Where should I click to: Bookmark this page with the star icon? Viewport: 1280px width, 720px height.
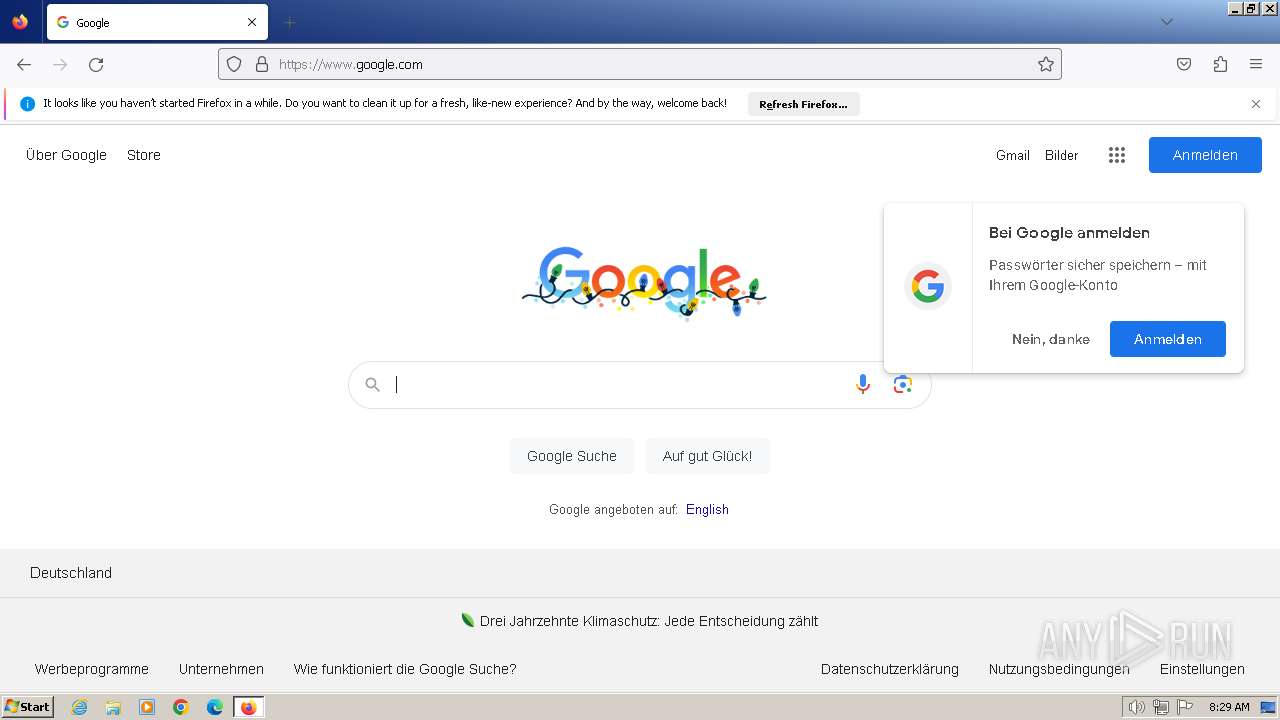tap(1046, 64)
